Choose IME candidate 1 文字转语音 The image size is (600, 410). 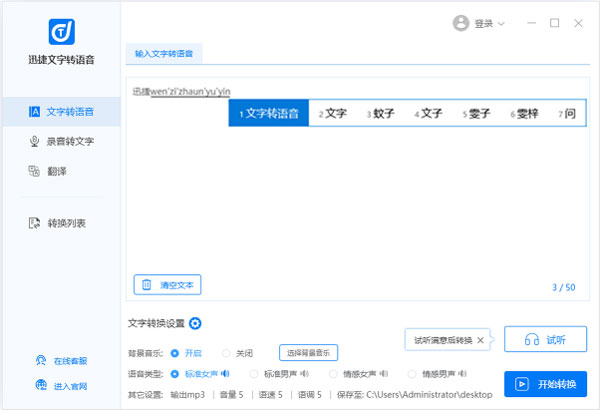(x=269, y=113)
